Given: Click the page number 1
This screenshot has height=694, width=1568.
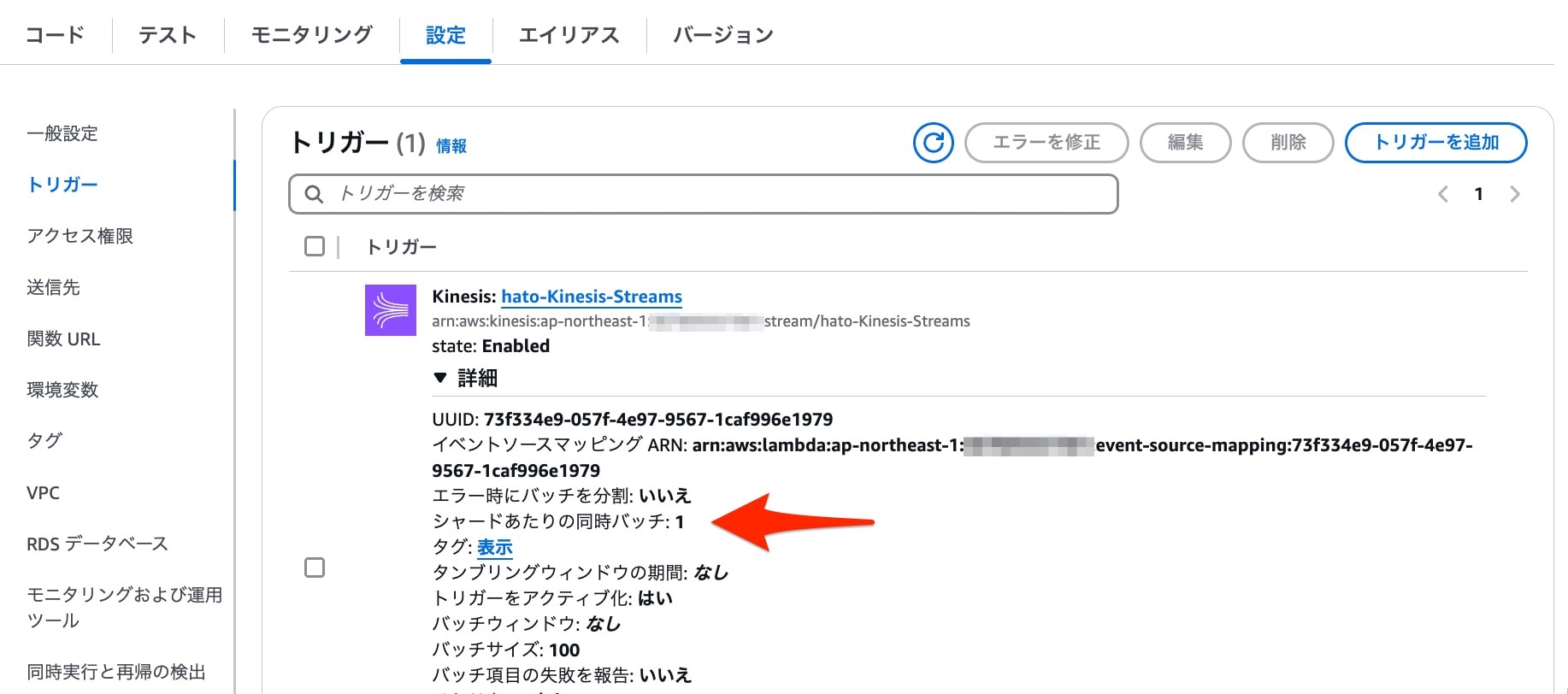Looking at the screenshot, I should 1478,194.
